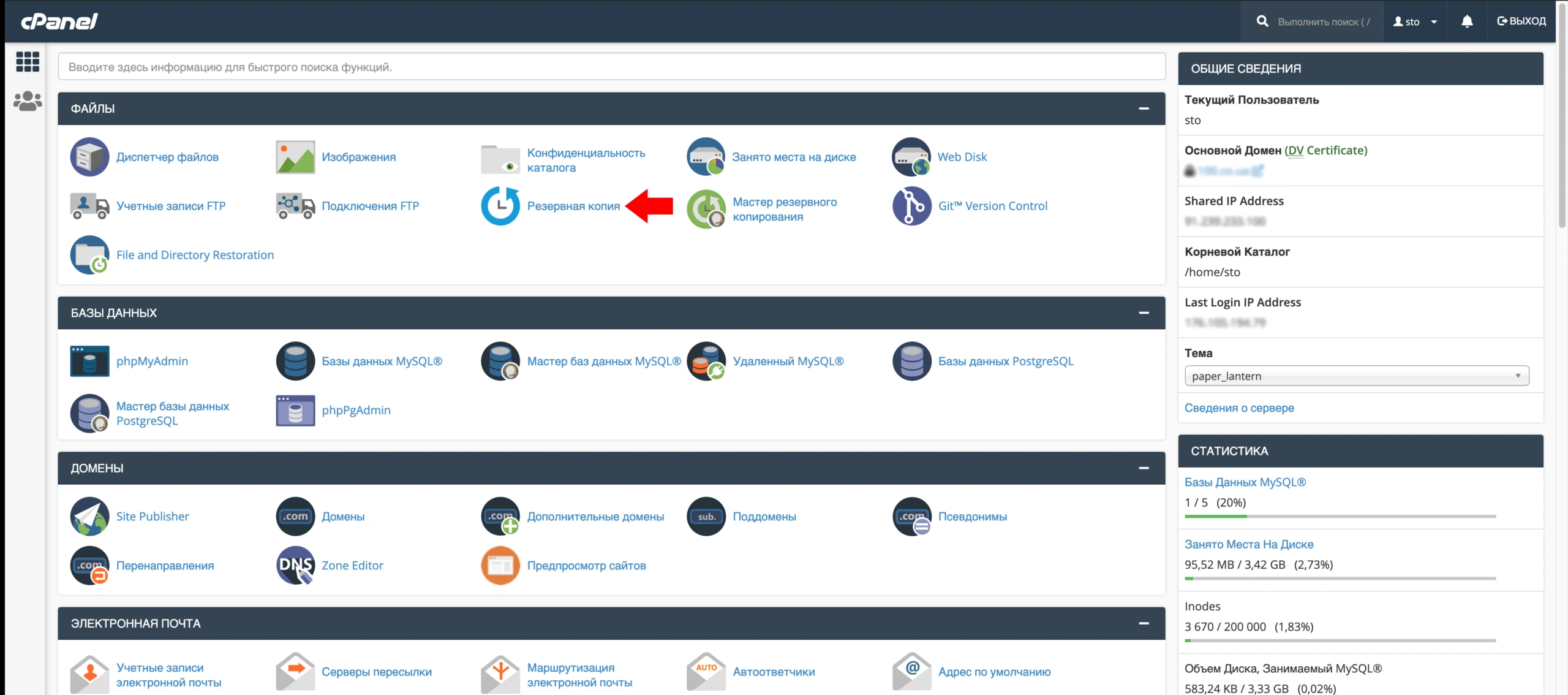1568x695 pixels.
Task: Open the disk usage icon (Занято места на диске)
Action: pos(706,157)
